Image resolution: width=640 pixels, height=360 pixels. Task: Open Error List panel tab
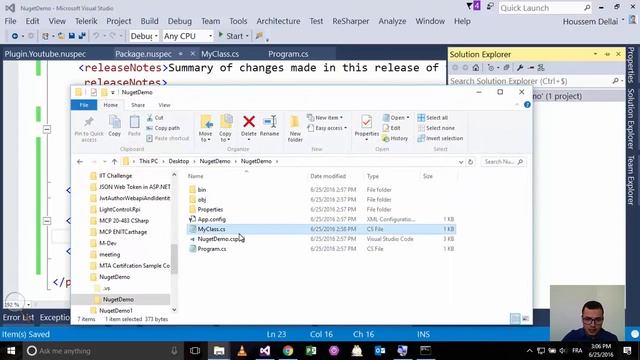pos(18,317)
